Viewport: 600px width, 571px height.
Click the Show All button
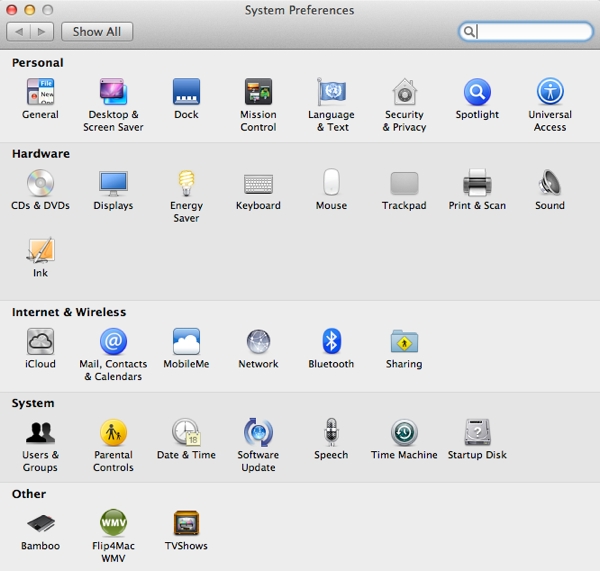[x=97, y=31]
